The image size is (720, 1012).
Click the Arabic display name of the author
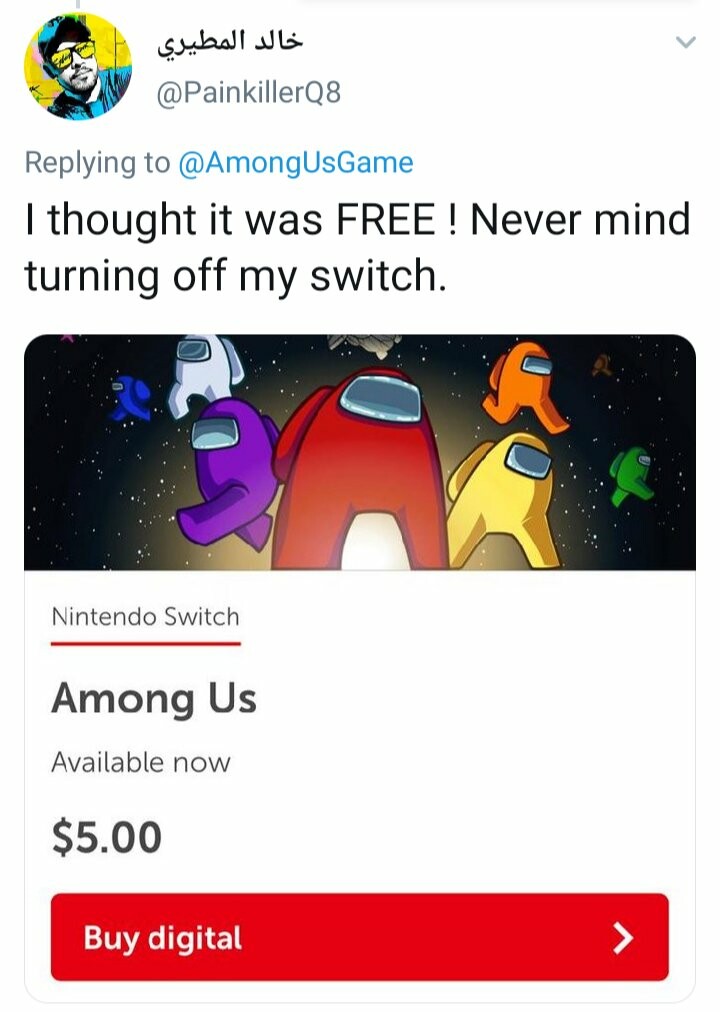tap(230, 42)
